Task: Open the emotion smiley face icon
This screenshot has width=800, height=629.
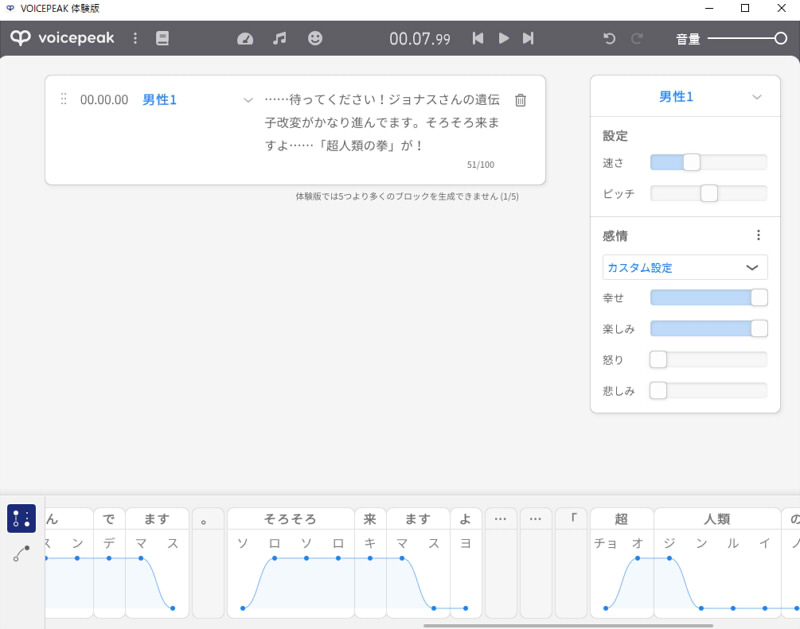Action: tap(315, 38)
